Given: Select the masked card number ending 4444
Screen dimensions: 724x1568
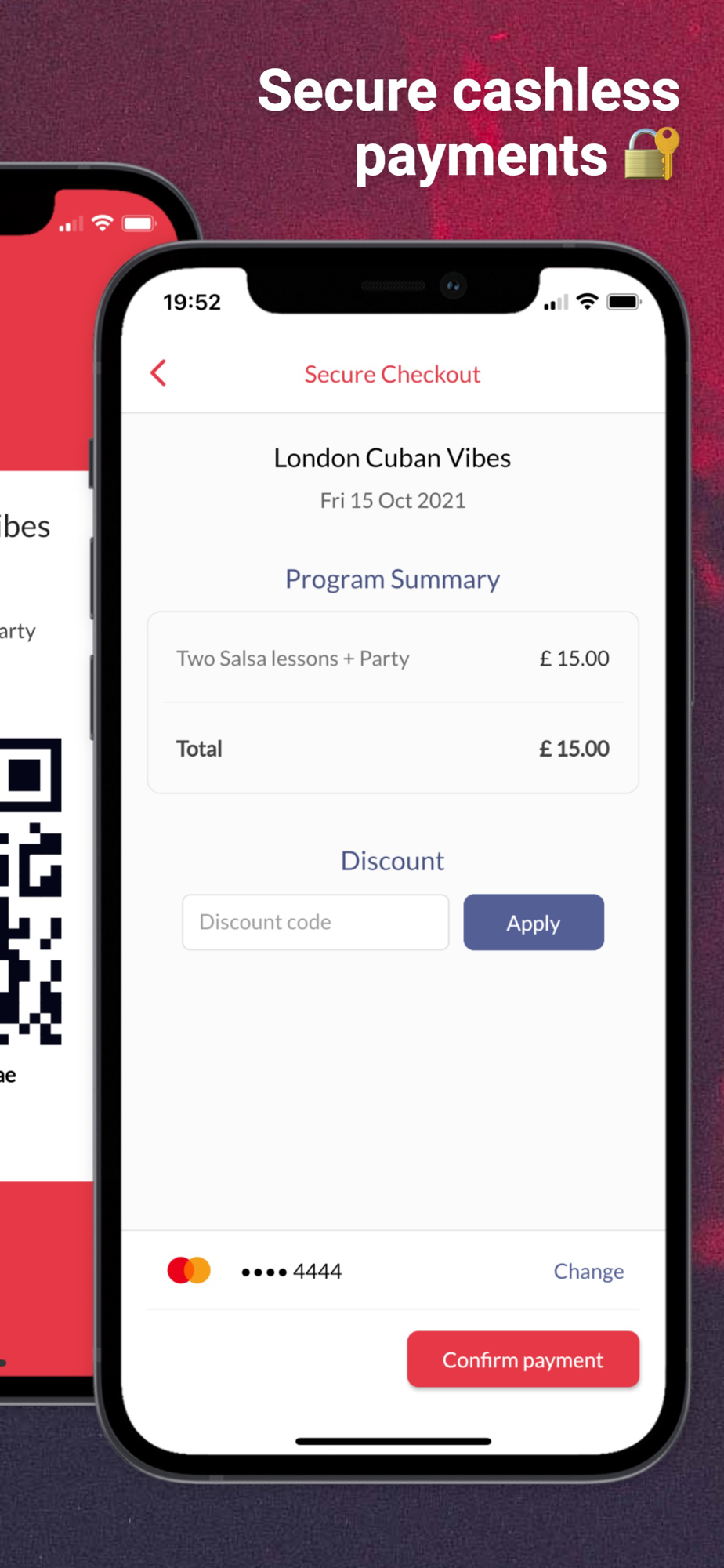Looking at the screenshot, I should pyautogui.click(x=291, y=1271).
